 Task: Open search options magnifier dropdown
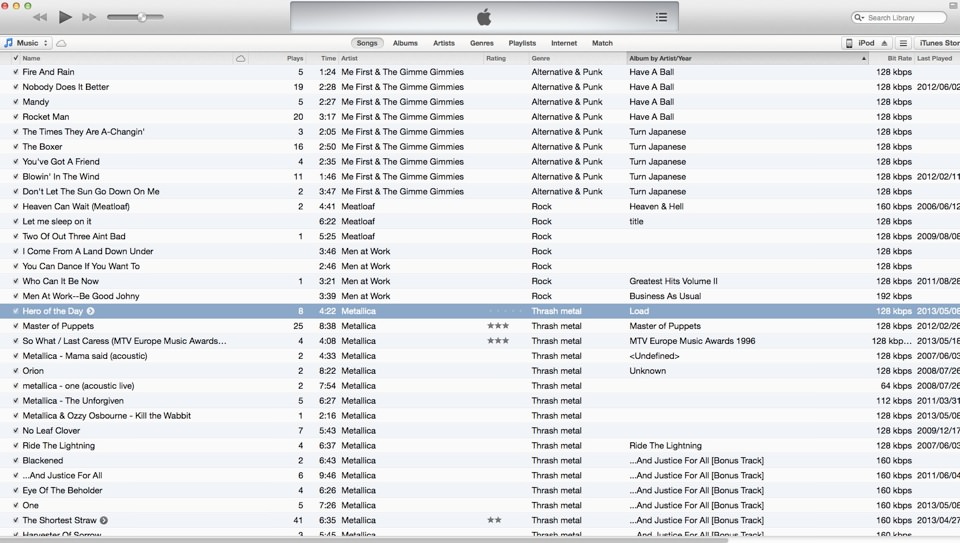[859, 18]
